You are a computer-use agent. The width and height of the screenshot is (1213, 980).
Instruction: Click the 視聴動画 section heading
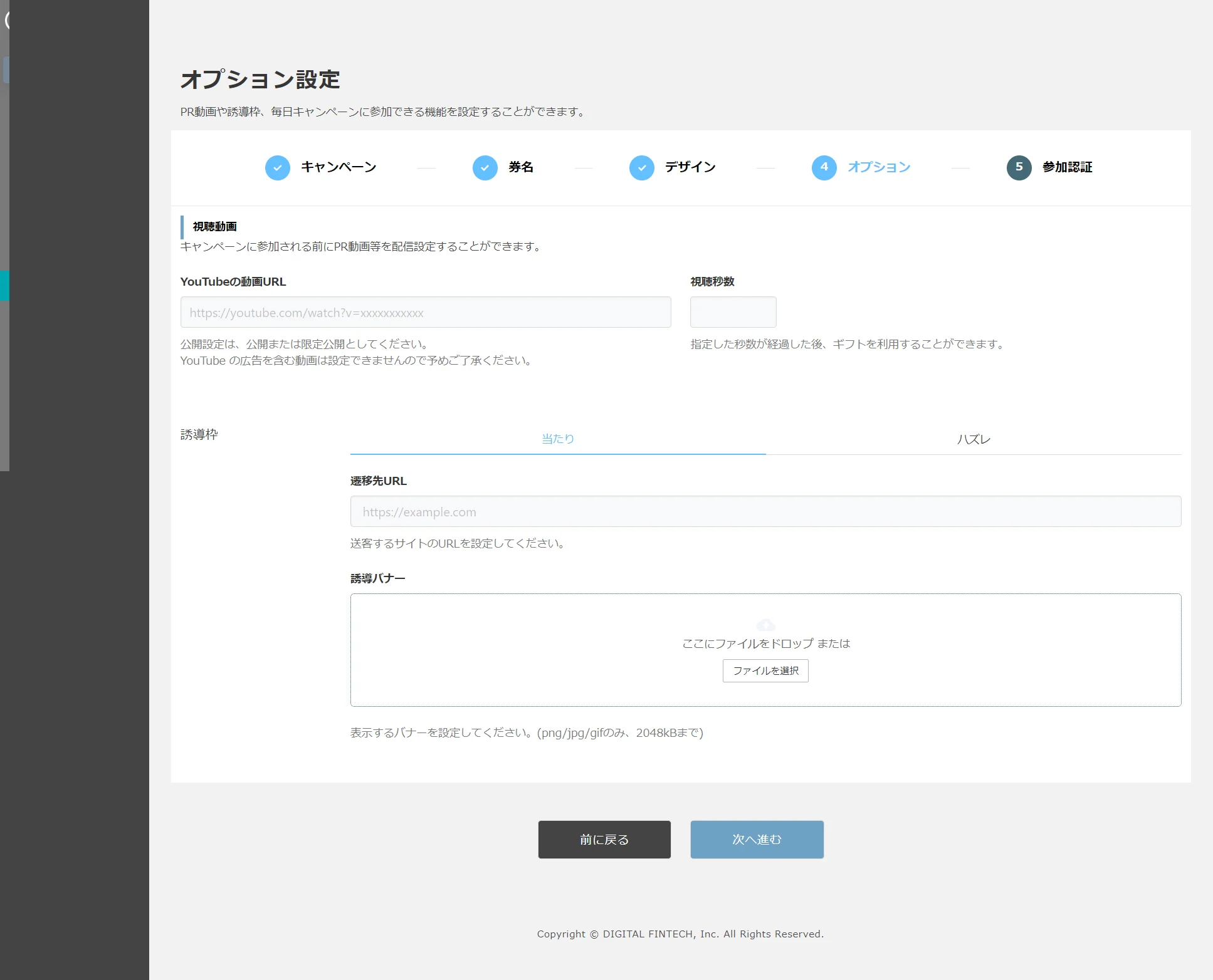point(215,227)
